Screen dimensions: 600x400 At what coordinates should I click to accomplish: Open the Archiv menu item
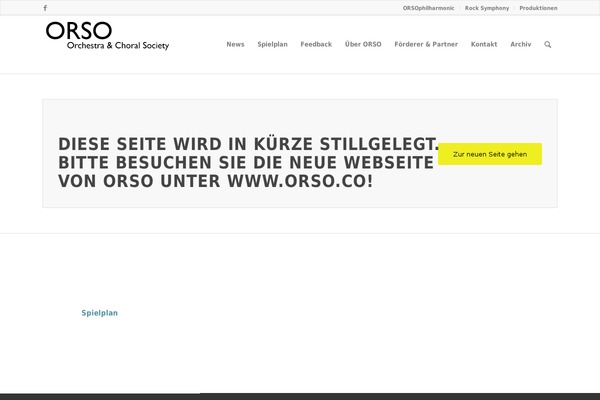(x=521, y=44)
